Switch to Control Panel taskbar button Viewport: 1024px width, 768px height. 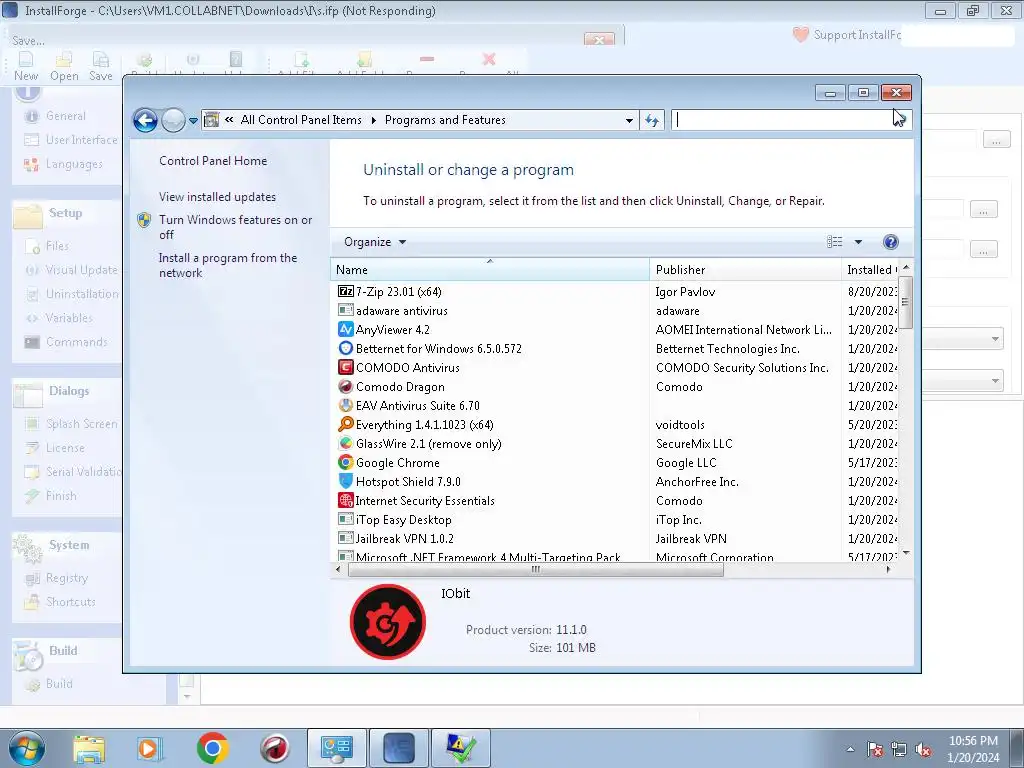pyautogui.click(x=336, y=748)
